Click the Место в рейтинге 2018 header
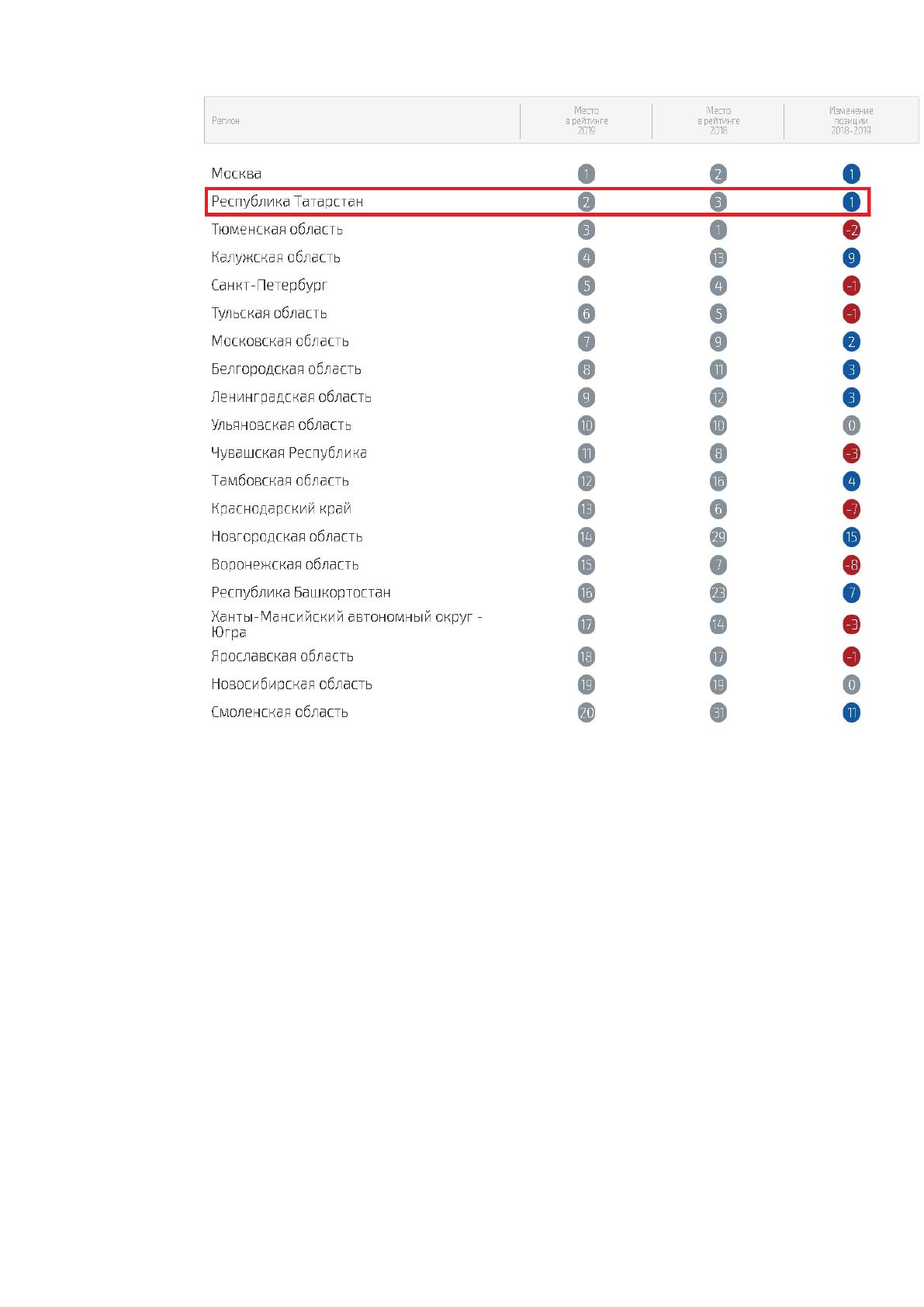 click(x=718, y=120)
